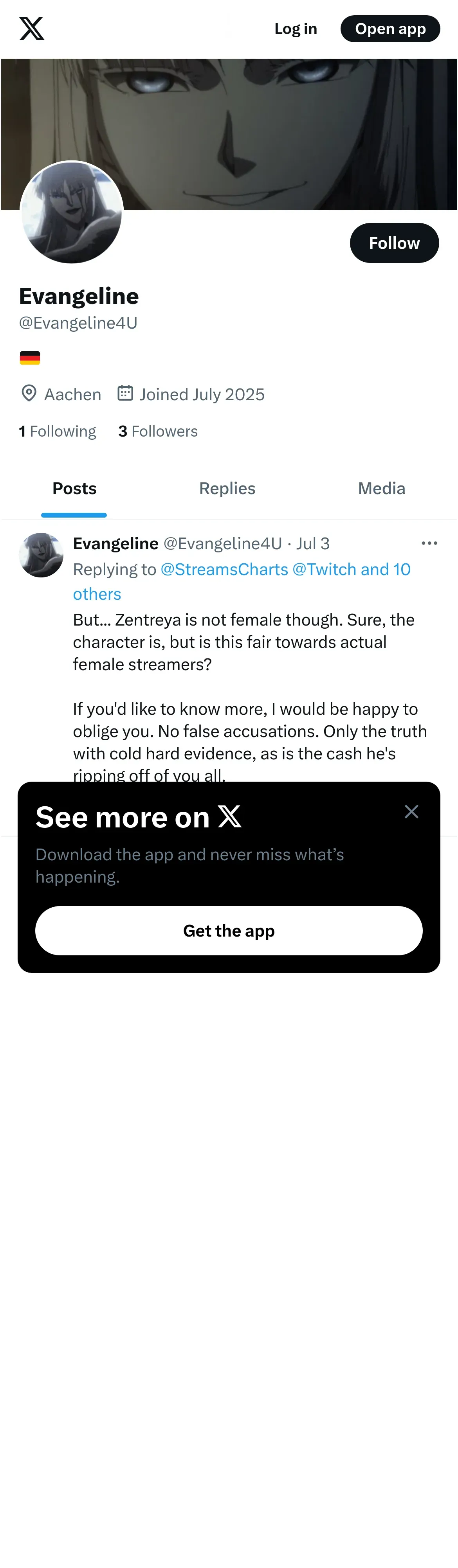This screenshot has width=458, height=1568.
Task: Follow the Evangeline account
Action: click(394, 243)
